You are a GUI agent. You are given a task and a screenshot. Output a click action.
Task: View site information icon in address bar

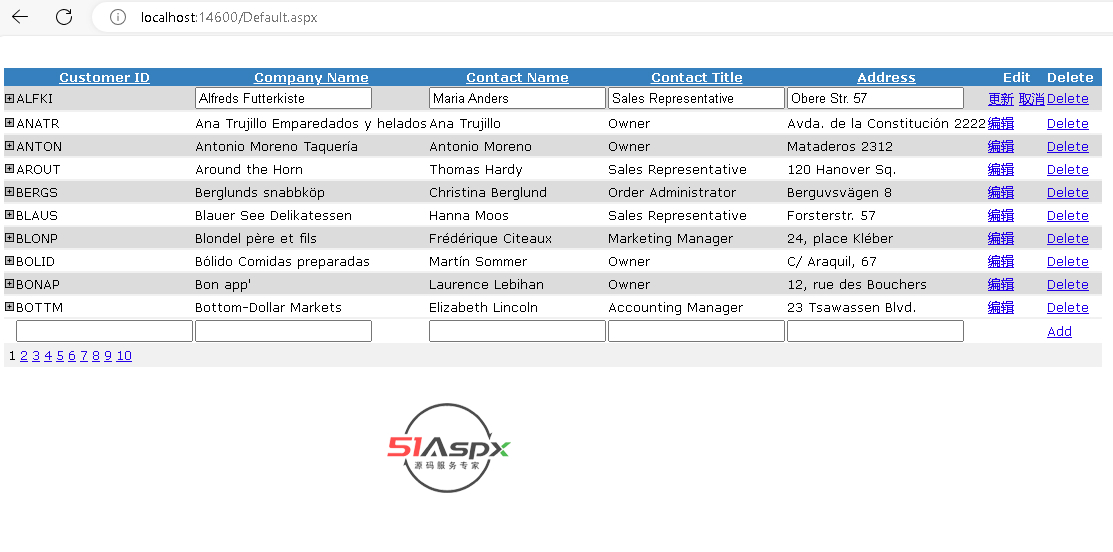pyautogui.click(x=118, y=17)
